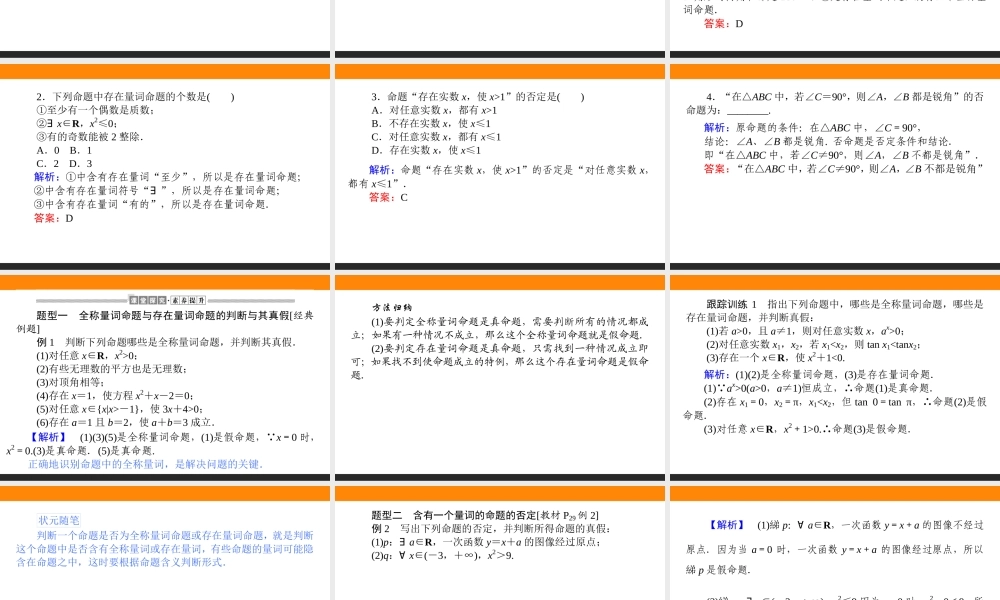
Task: Click the blue '【解析】' label in 例1
Action: click(x=50, y=437)
